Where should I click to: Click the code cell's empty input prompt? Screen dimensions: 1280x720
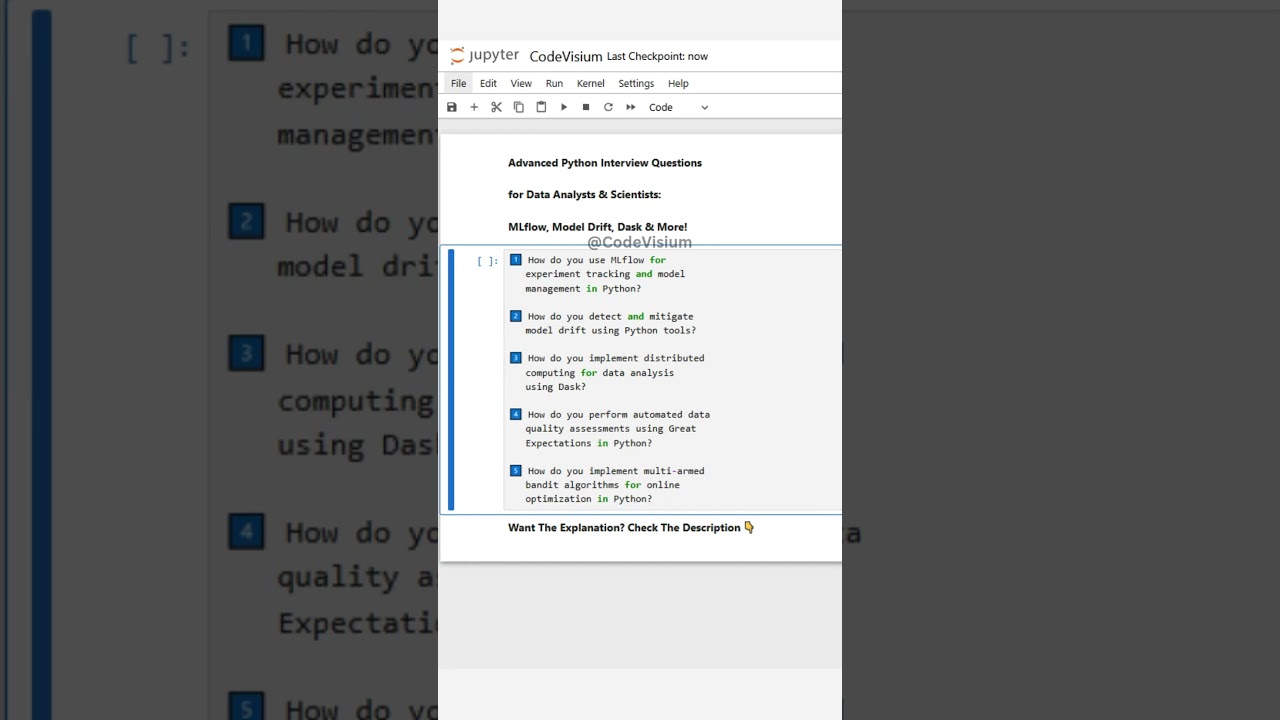click(x=487, y=261)
